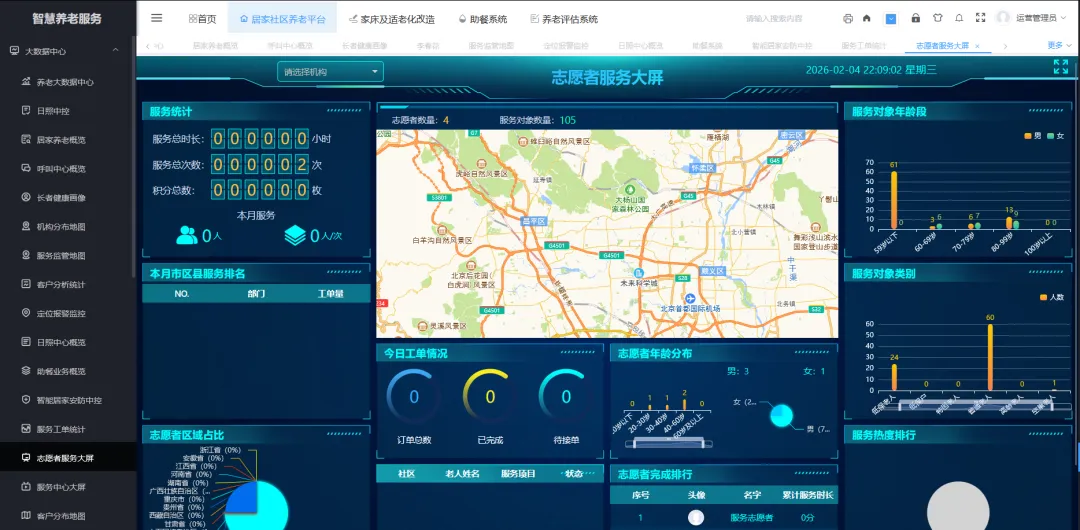The width and height of the screenshot is (1080, 530).
Task: Toggle 男 legend in 服务对象年龄段 chart
Action: (x=1033, y=136)
